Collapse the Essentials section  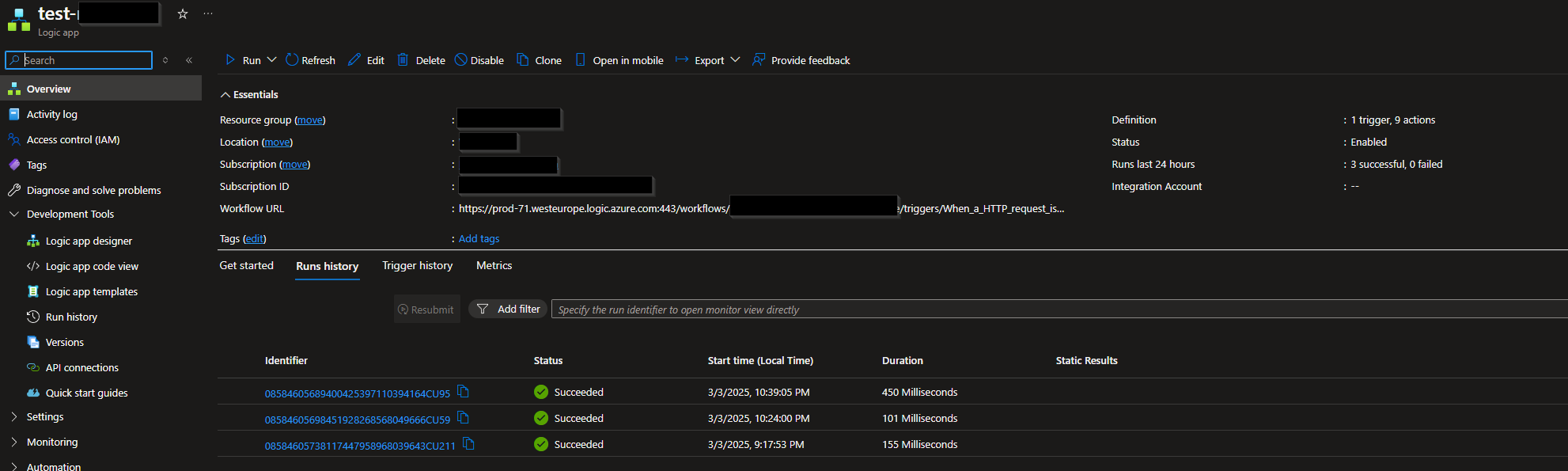coord(225,94)
